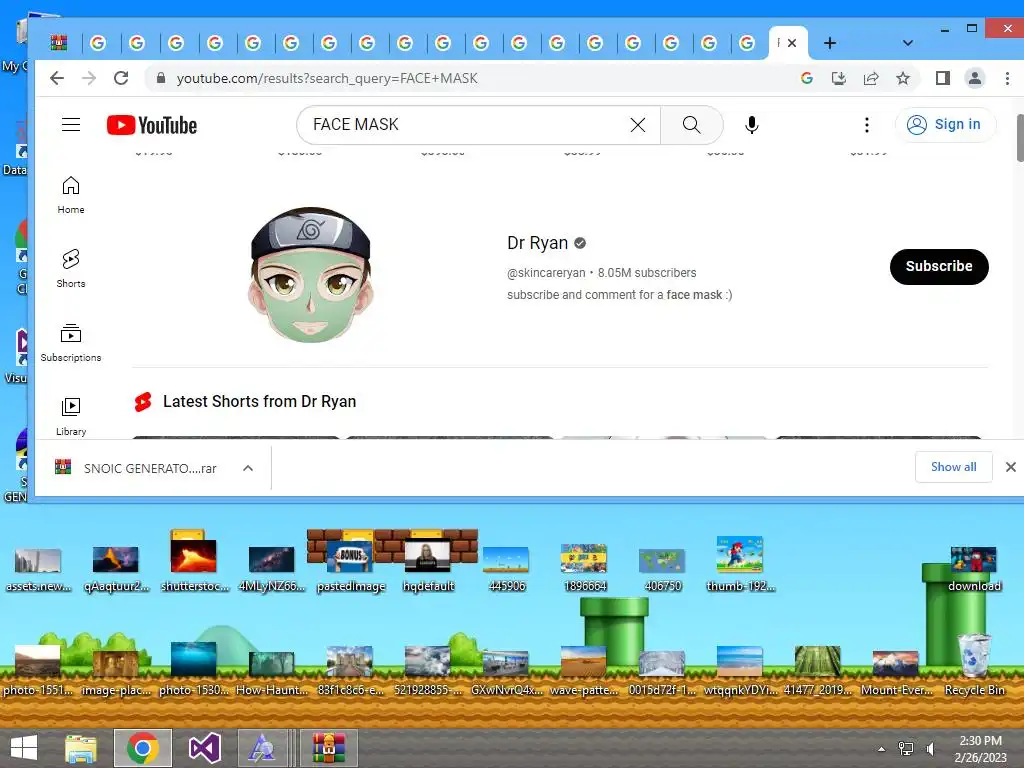Open Subscriptions in the YouTube sidebar
The image size is (1024, 768).
click(x=71, y=343)
